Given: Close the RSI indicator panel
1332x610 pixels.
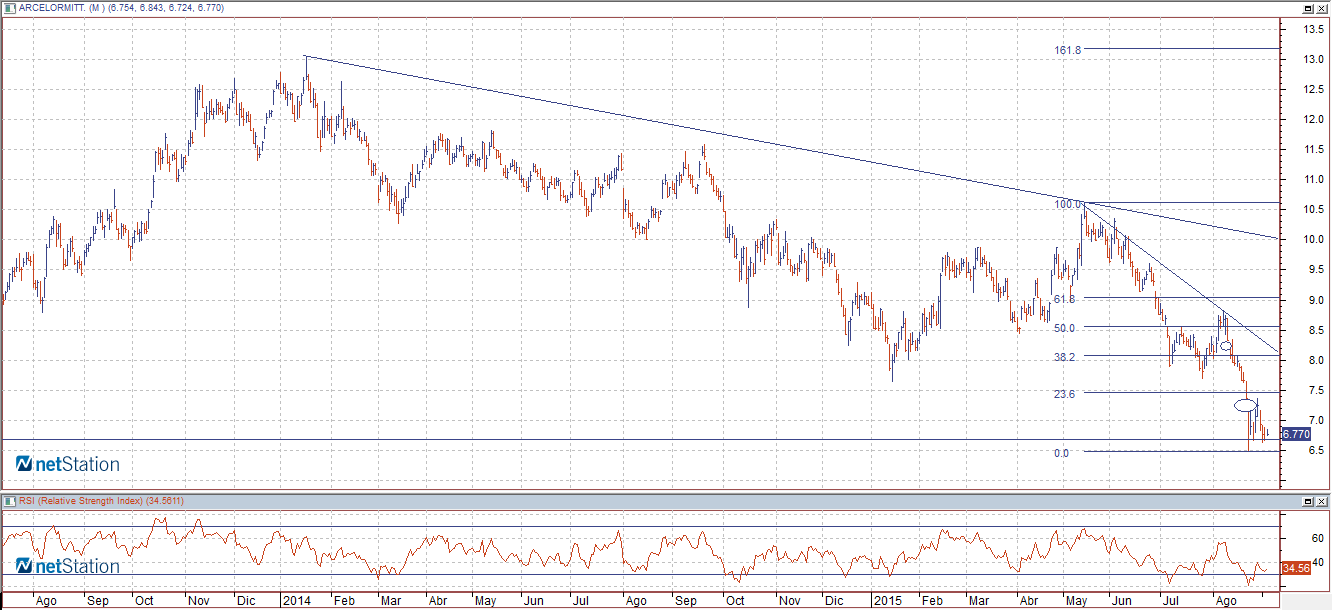Looking at the screenshot, I should (x=1322, y=500).
